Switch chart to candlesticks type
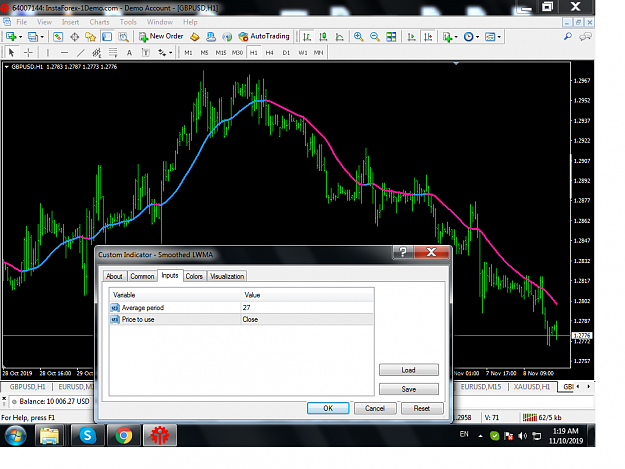The height and width of the screenshot is (469, 625). (x=323, y=37)
